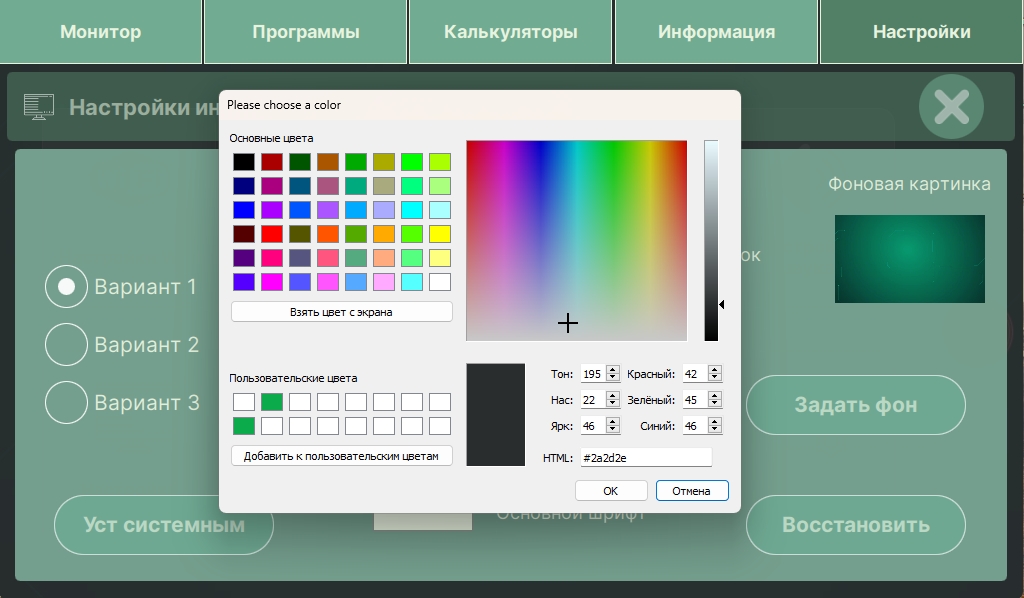Select the Вариант 3 radio button
The image size is (1024, 598).
click(66, 402)
